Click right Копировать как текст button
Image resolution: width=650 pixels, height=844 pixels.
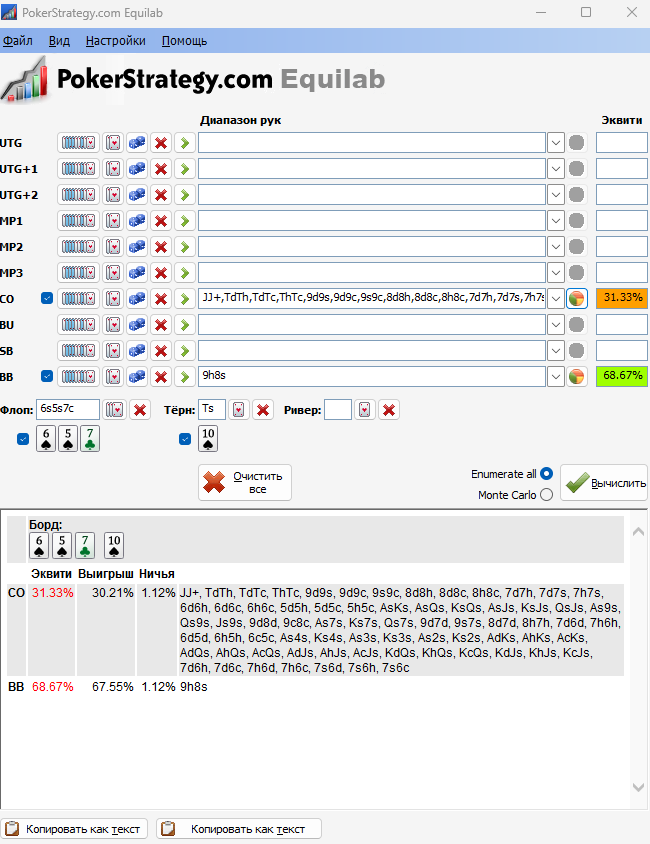pos(239,829)
